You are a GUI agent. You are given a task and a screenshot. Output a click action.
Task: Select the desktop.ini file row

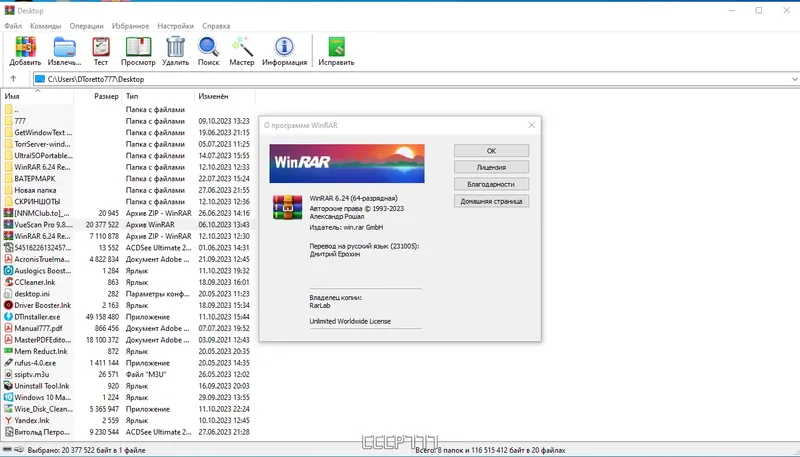click(x=128, y=294)
